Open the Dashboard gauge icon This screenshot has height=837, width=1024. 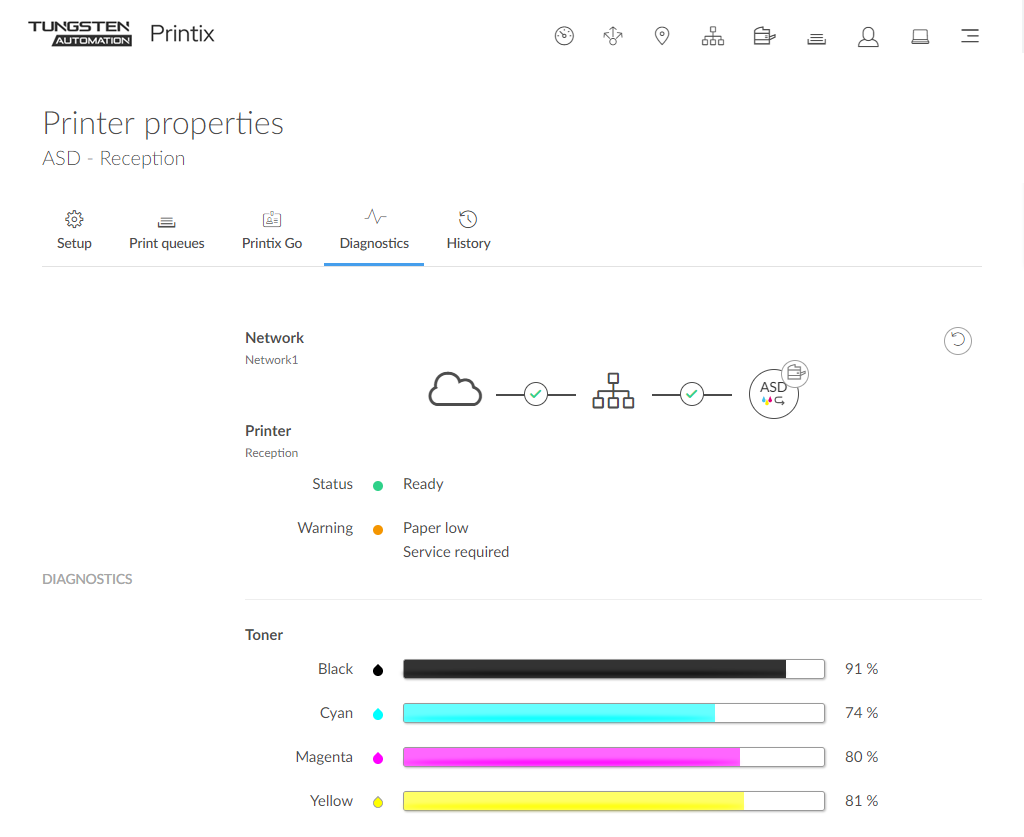click(x=564, y=37)
